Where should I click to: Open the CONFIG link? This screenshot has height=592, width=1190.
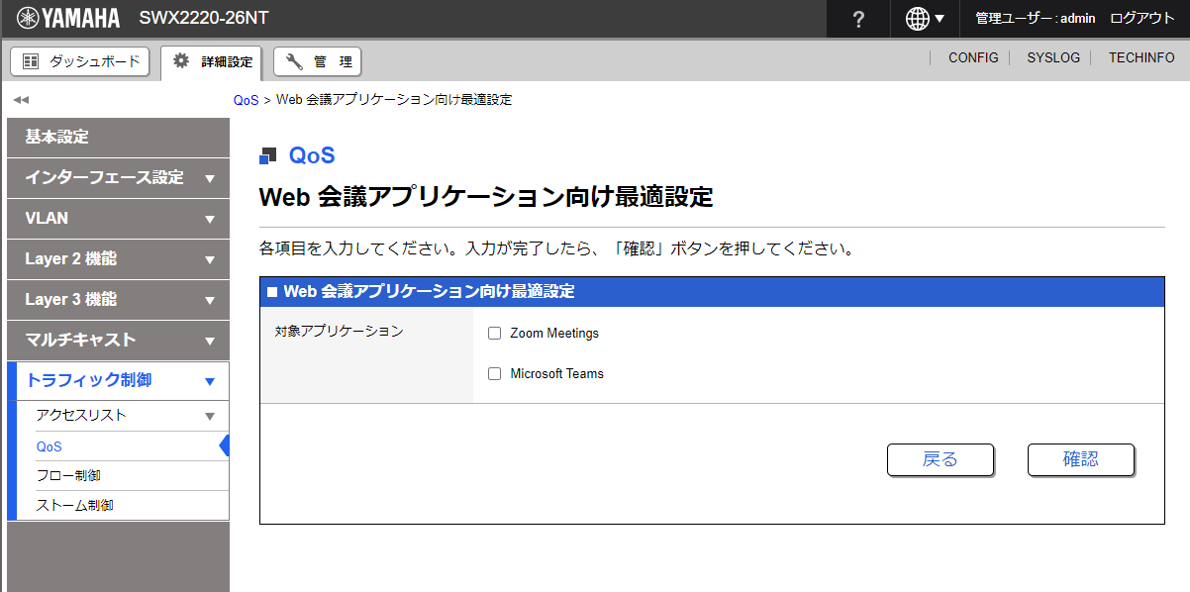[973, 58]
